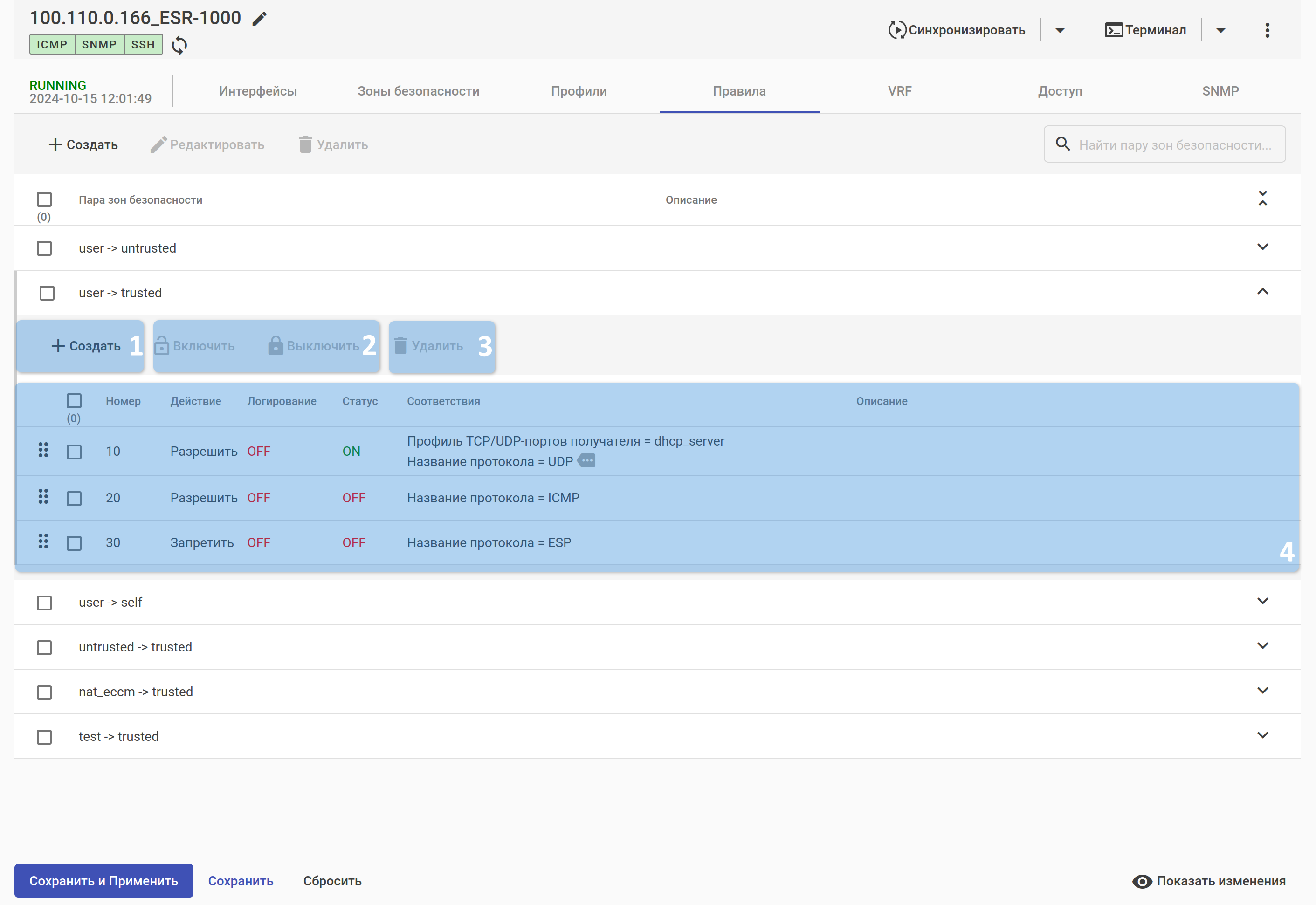This screenshot has height=905, width=1316.
Task: Click the collapse-all icon in table header
Action: 1262,199
